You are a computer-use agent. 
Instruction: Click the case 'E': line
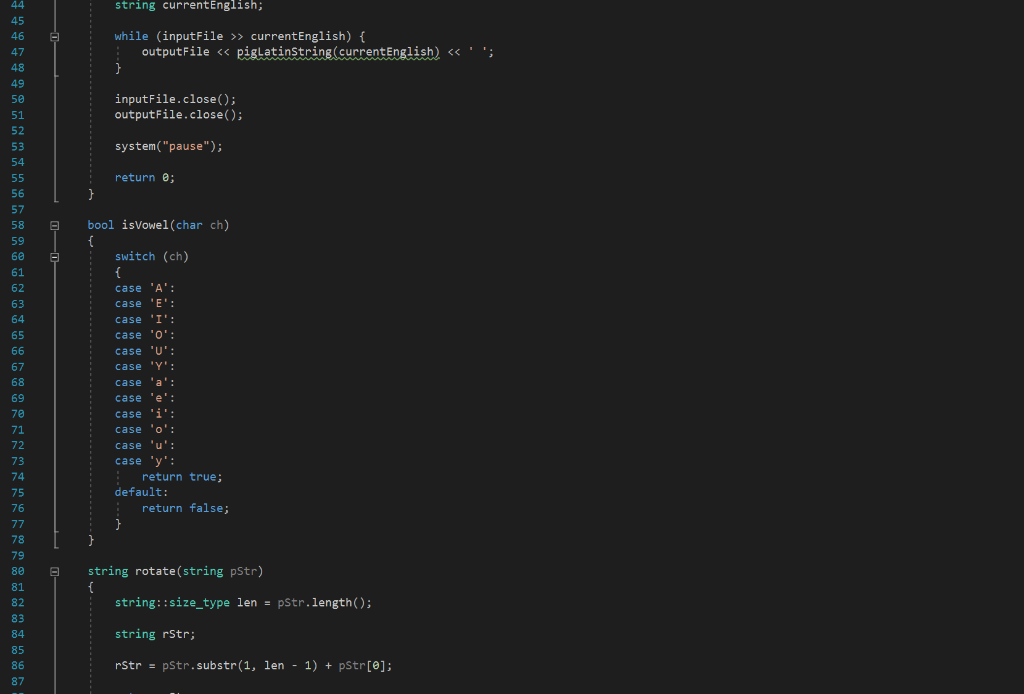tap(144, 304)
